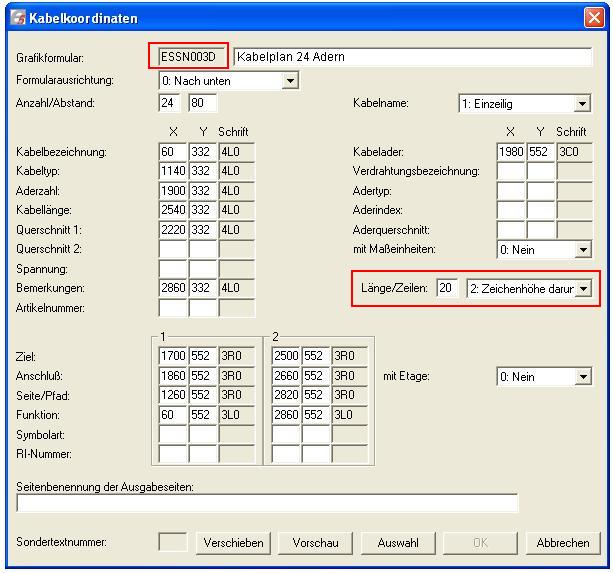Open the Zeichenhöhe dropdown next to Länge/Zeilen

click(583, 289)
